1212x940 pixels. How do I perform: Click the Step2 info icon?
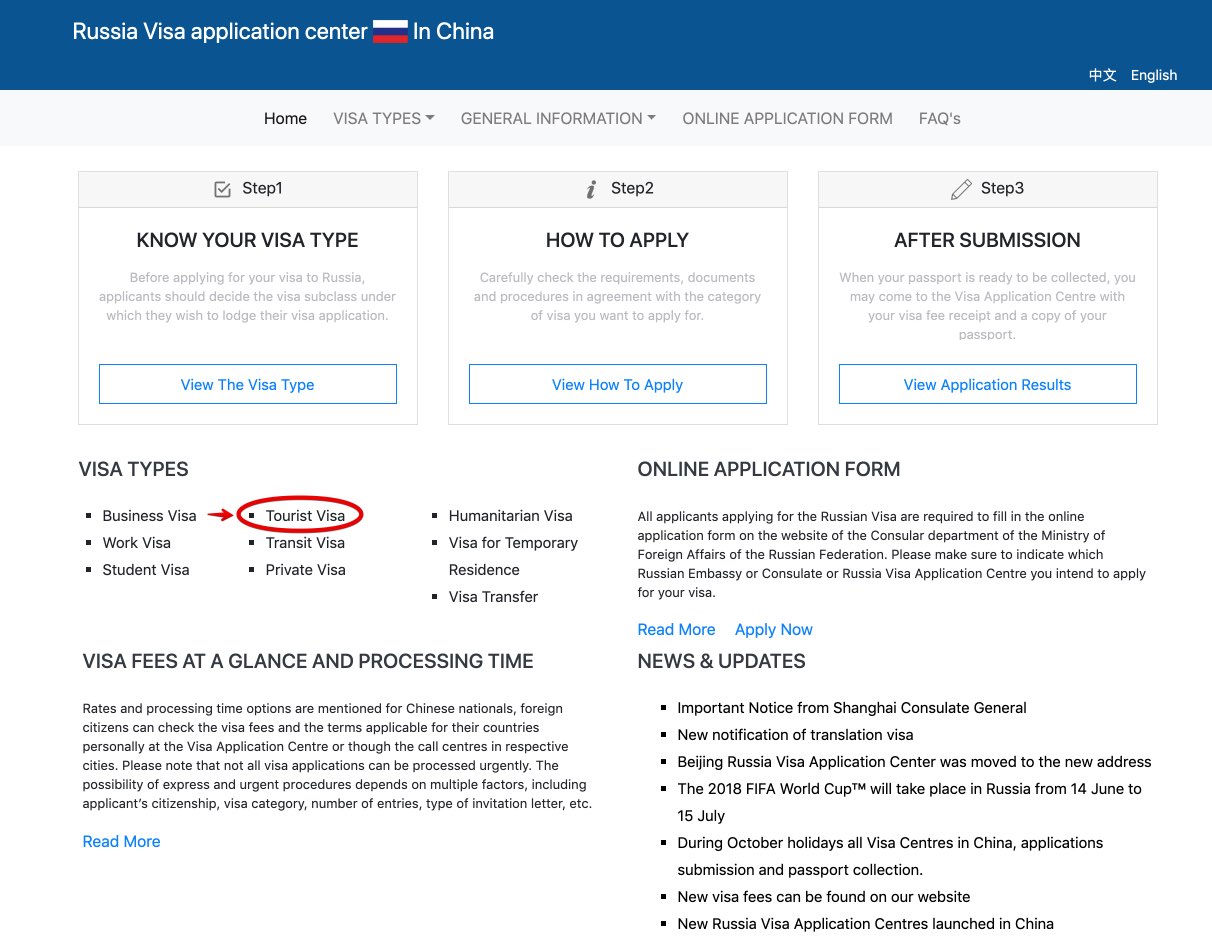click(591, 189)
